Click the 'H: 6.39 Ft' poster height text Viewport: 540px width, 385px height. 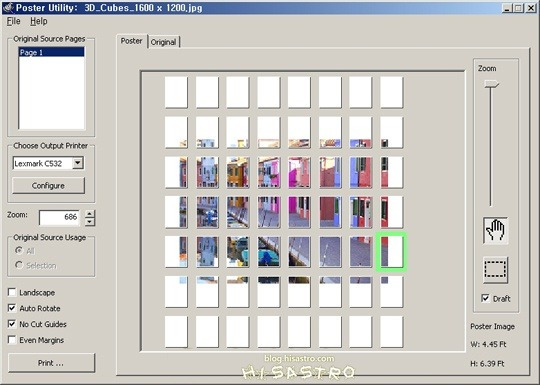[x=487, y=364]
